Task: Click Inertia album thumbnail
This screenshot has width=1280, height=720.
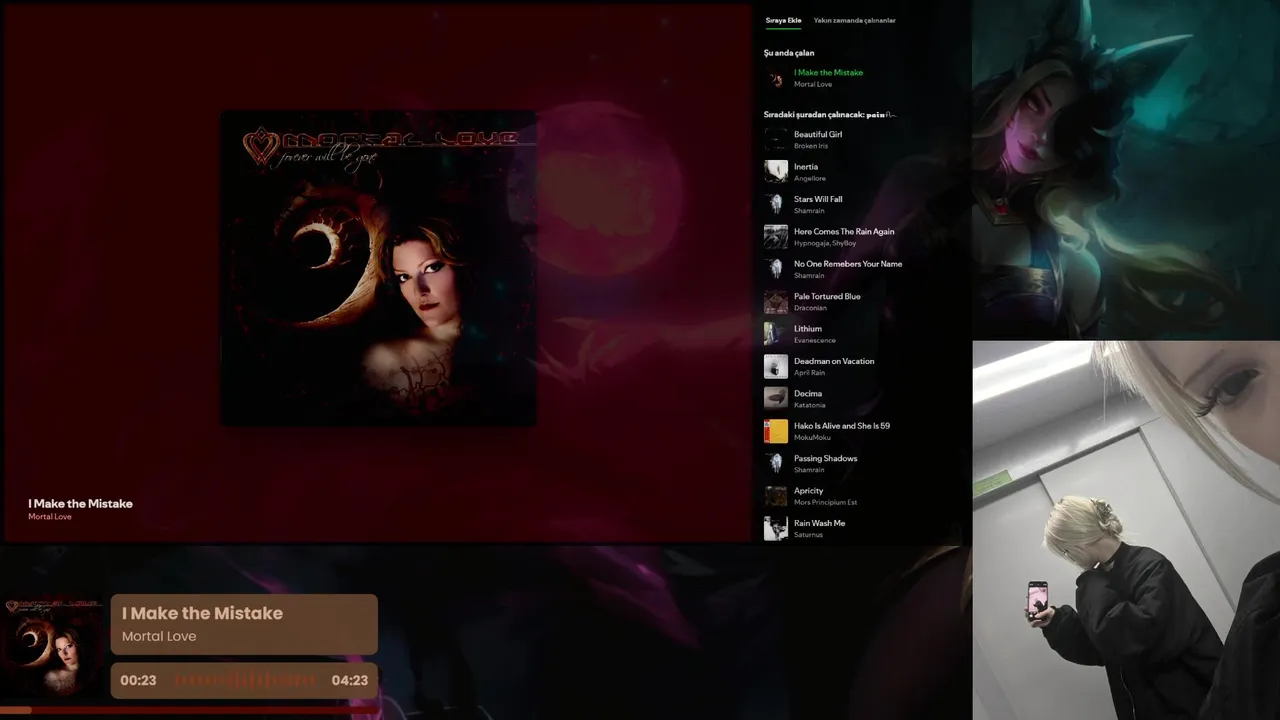Action: pyautogui.click(x=776, y=172)
